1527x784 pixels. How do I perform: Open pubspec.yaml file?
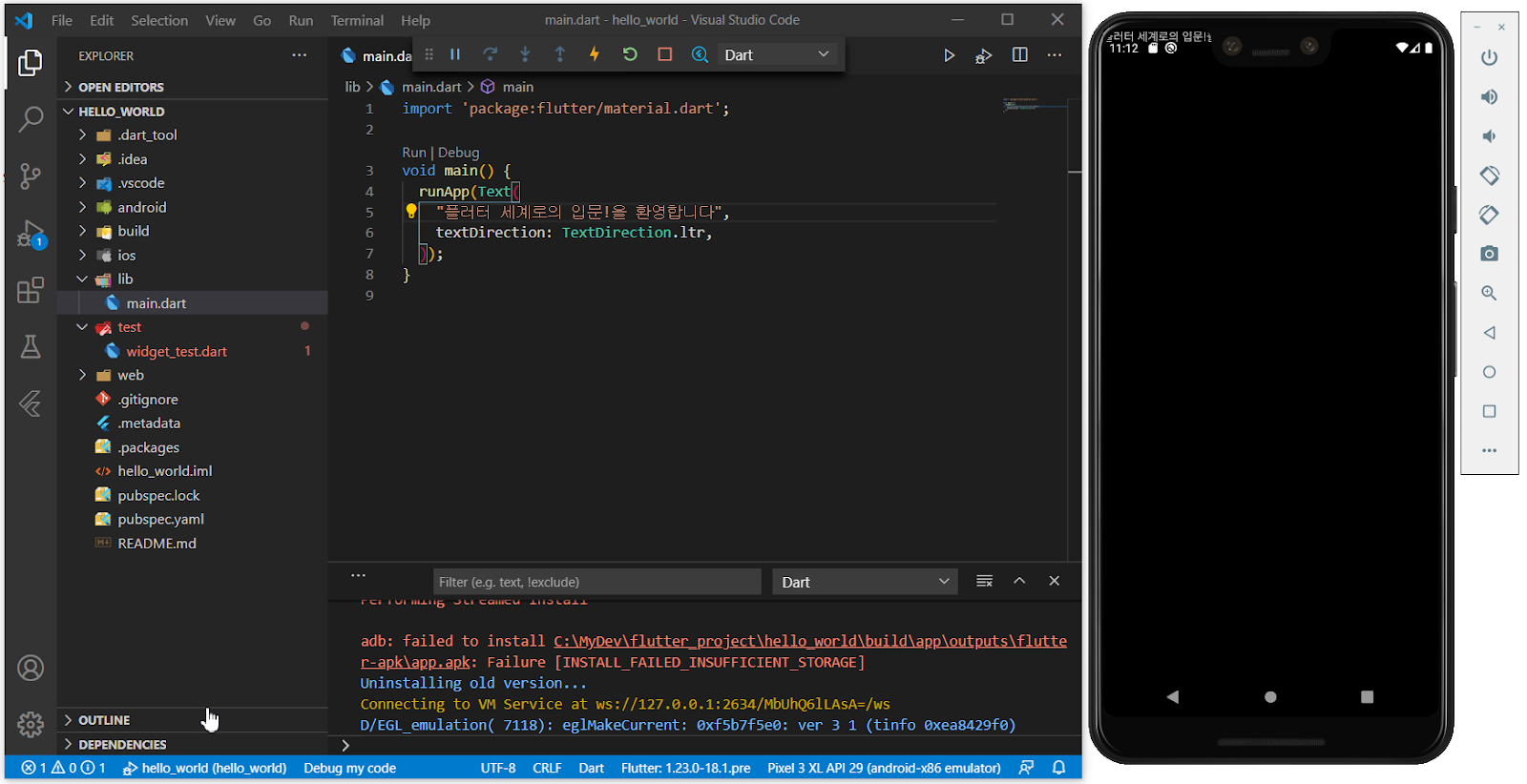193,520
